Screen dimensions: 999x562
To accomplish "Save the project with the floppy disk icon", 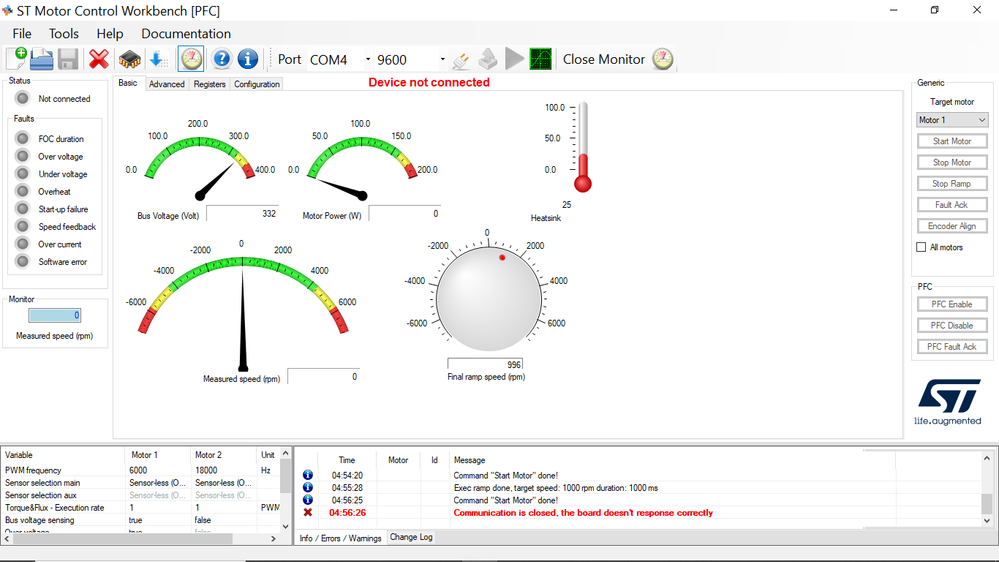I will (68, 59).
